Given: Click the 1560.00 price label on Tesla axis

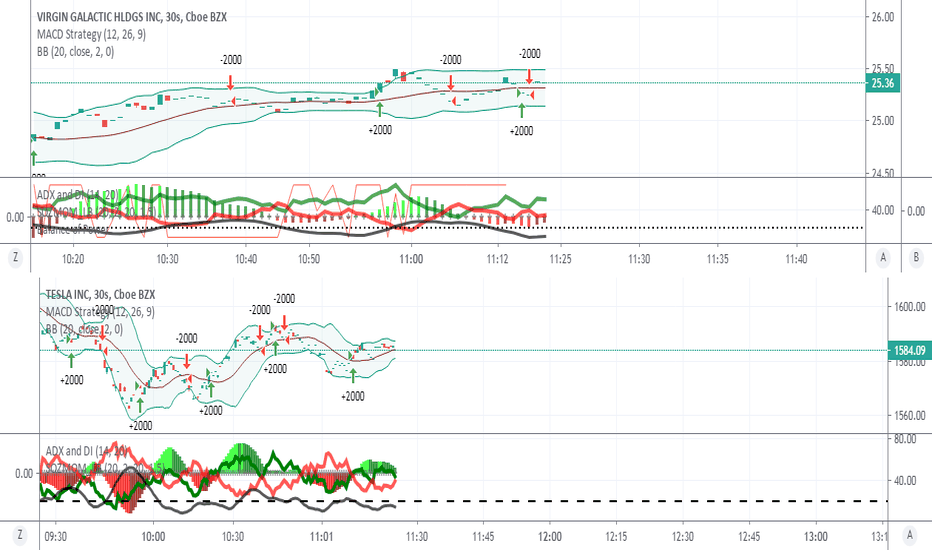Looking at the screenshot, I should click(x=909, y=416).
